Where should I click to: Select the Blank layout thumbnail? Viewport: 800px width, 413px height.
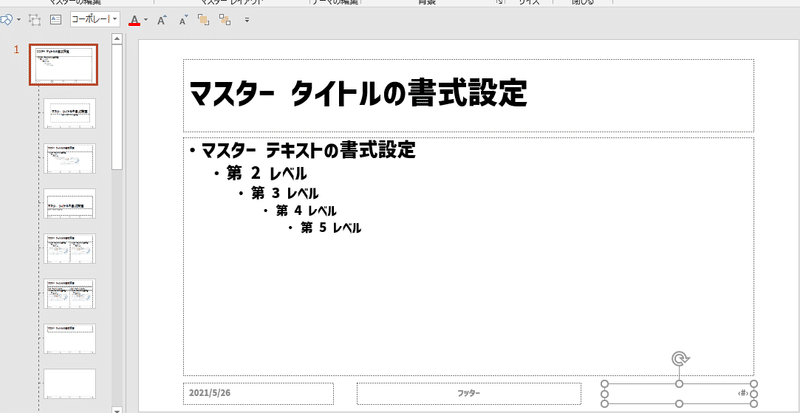click(69, 383)
